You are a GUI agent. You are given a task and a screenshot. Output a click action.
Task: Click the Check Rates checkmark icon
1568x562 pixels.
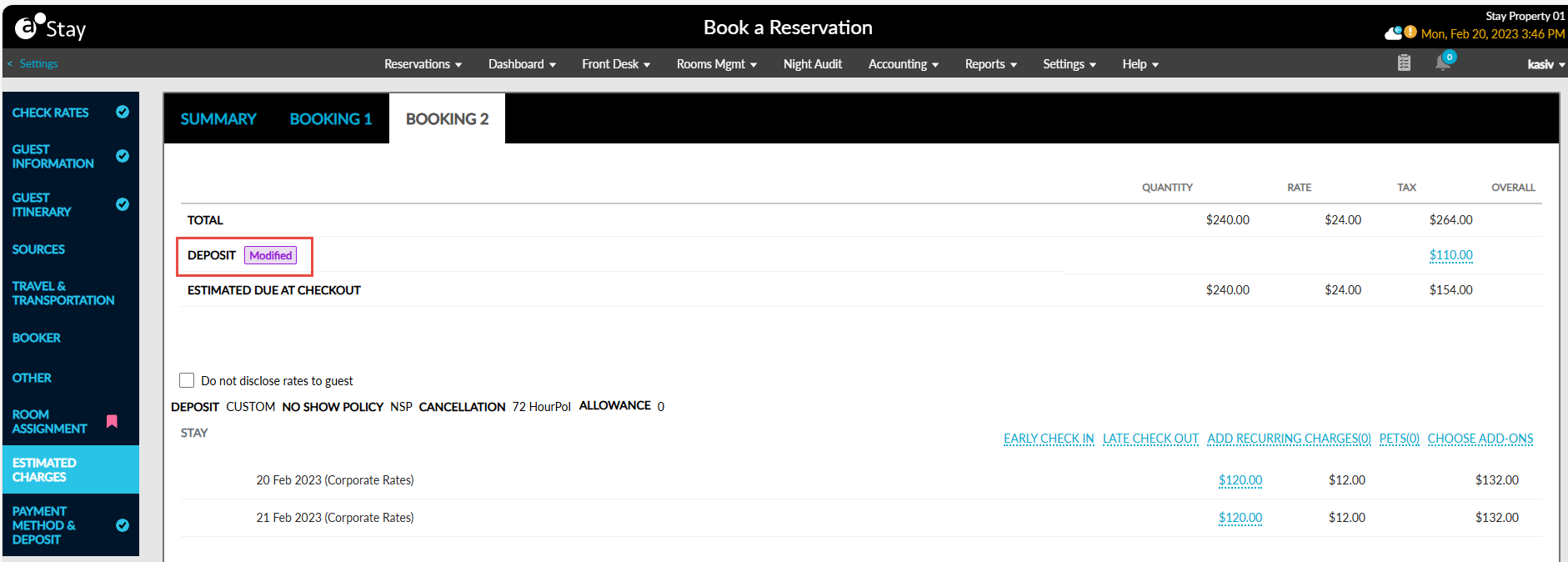pos(123,112)
